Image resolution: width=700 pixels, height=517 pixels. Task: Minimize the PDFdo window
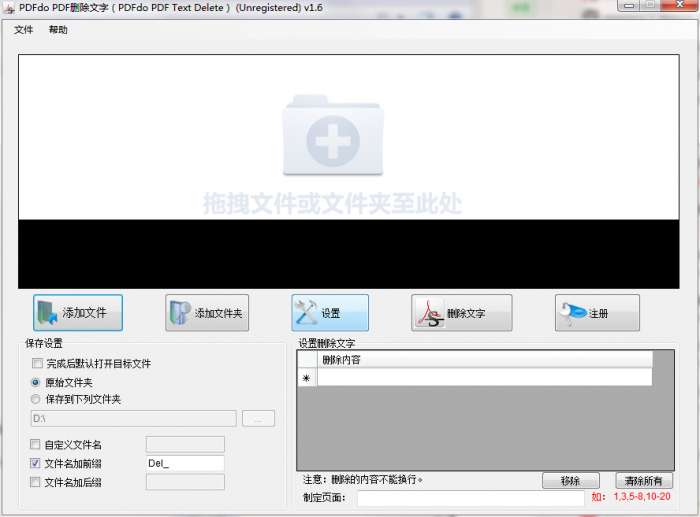tap(629, 5)
